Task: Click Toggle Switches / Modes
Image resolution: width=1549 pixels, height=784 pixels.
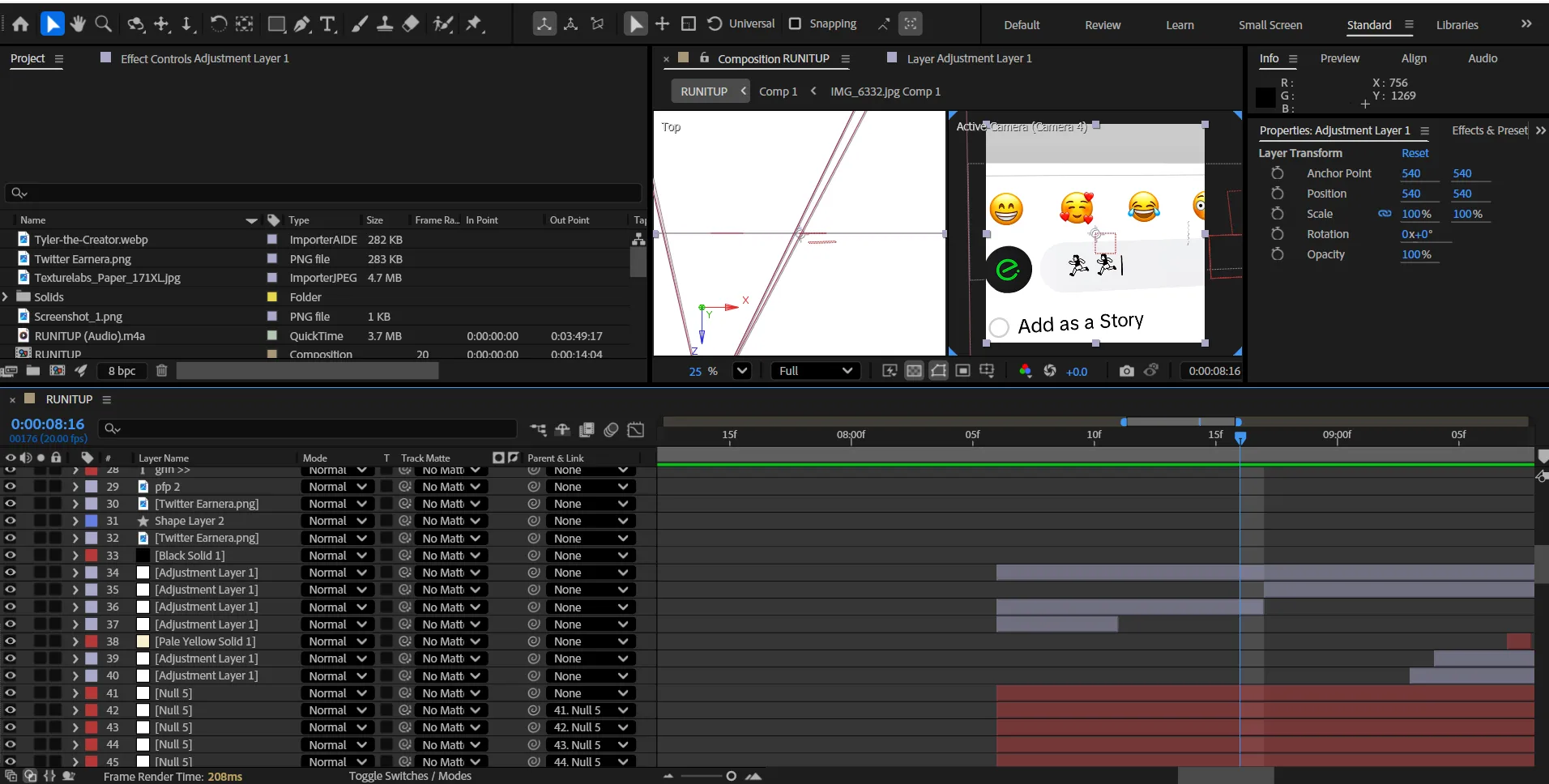Action: click(410, 776)
